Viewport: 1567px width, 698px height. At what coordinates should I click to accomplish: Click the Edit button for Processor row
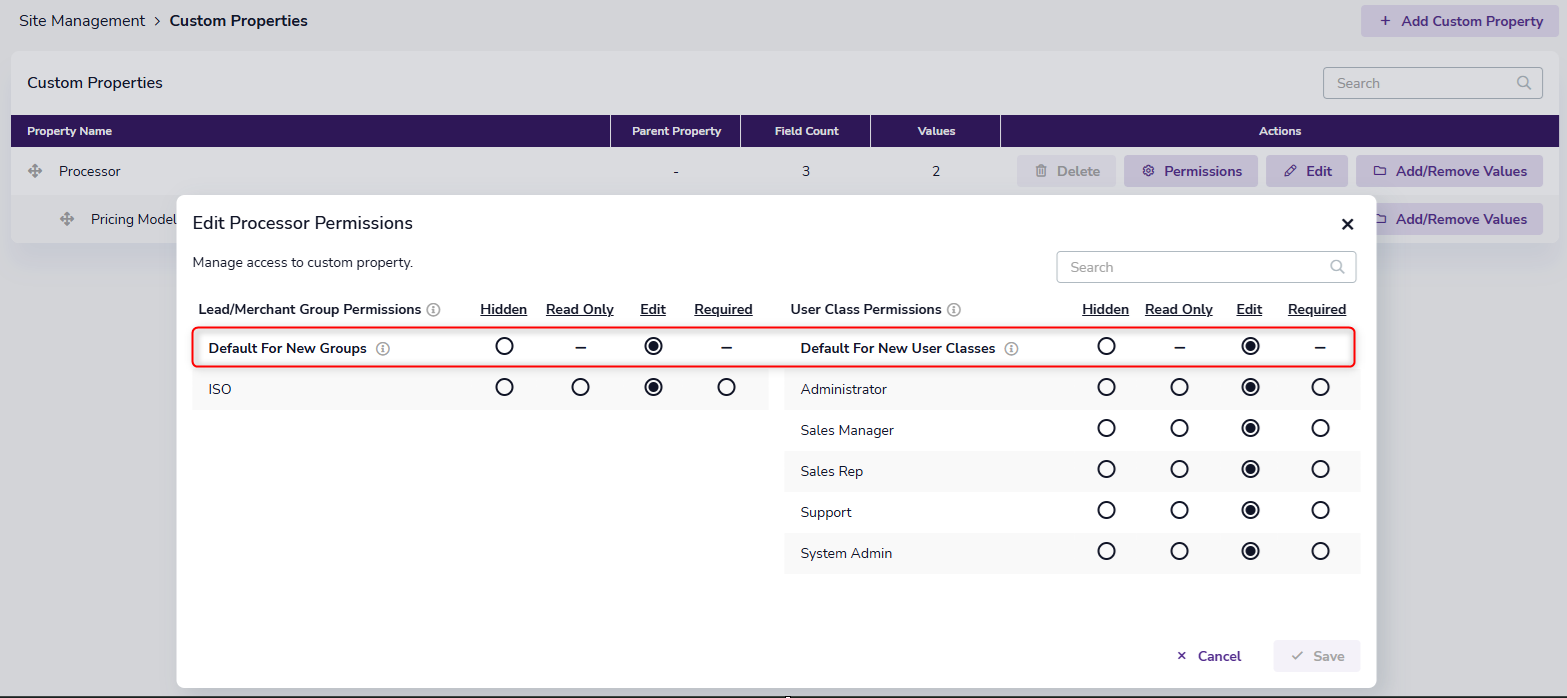(1307, 171)
